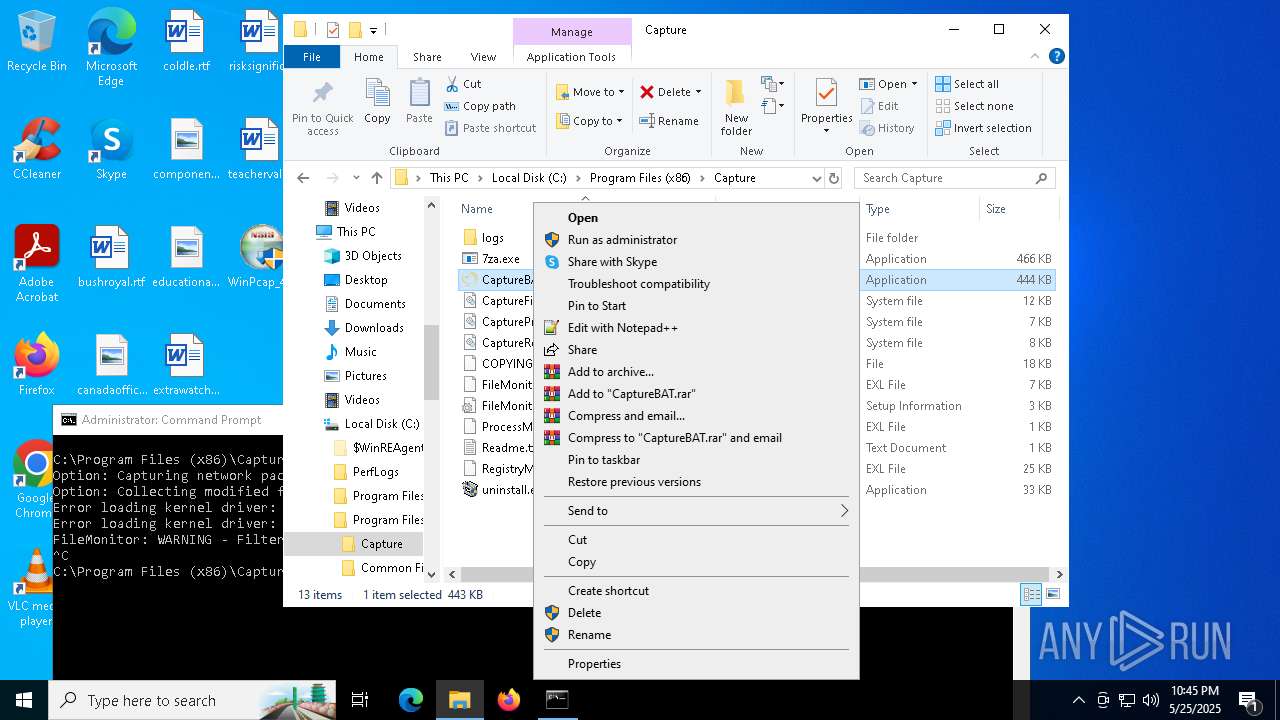The width and height of the screenshot is (1280, 720).
Task: Click Local Disk (C:) breadcrumb
Action: pyautogui.click(x=529, y=178)
